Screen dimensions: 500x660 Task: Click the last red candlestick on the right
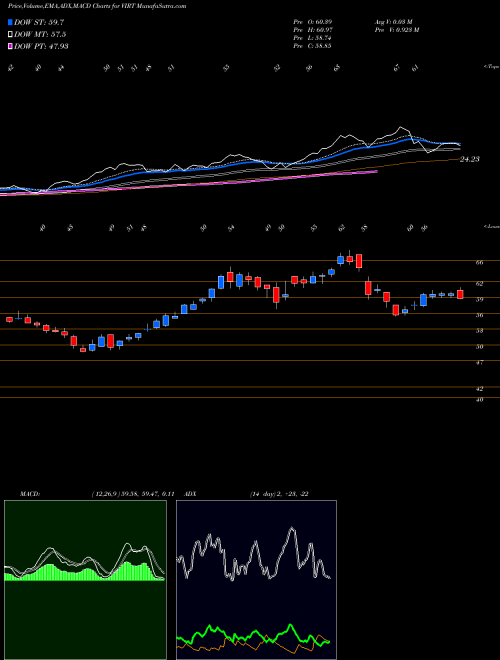pos(460,294)
